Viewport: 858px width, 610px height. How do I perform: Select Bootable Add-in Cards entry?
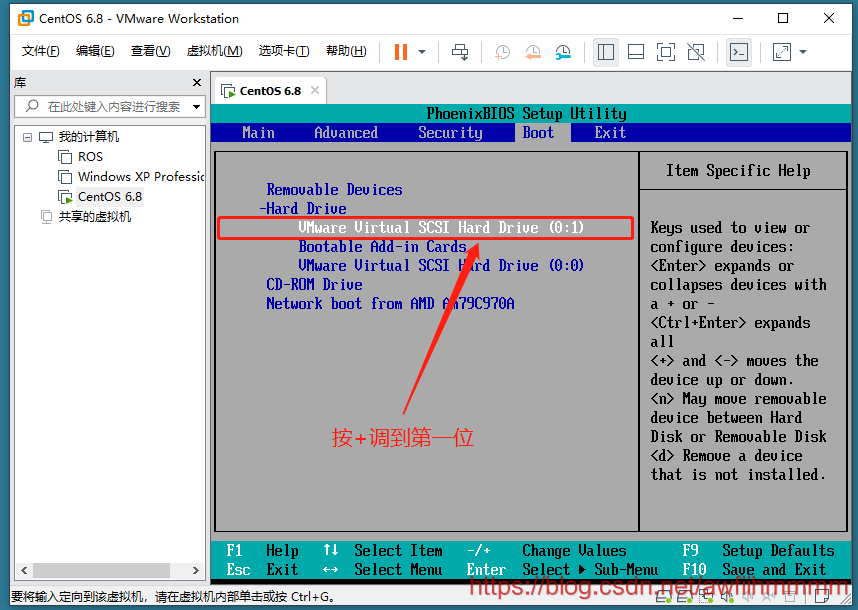[382, 247]
